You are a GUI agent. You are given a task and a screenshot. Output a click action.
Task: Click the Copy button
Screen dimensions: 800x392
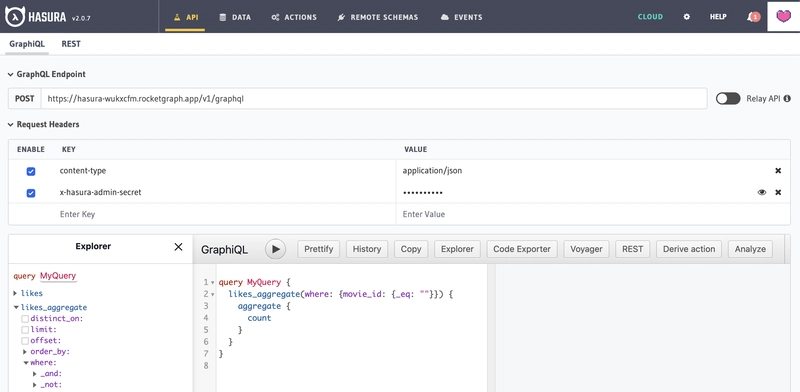point(411,249)
